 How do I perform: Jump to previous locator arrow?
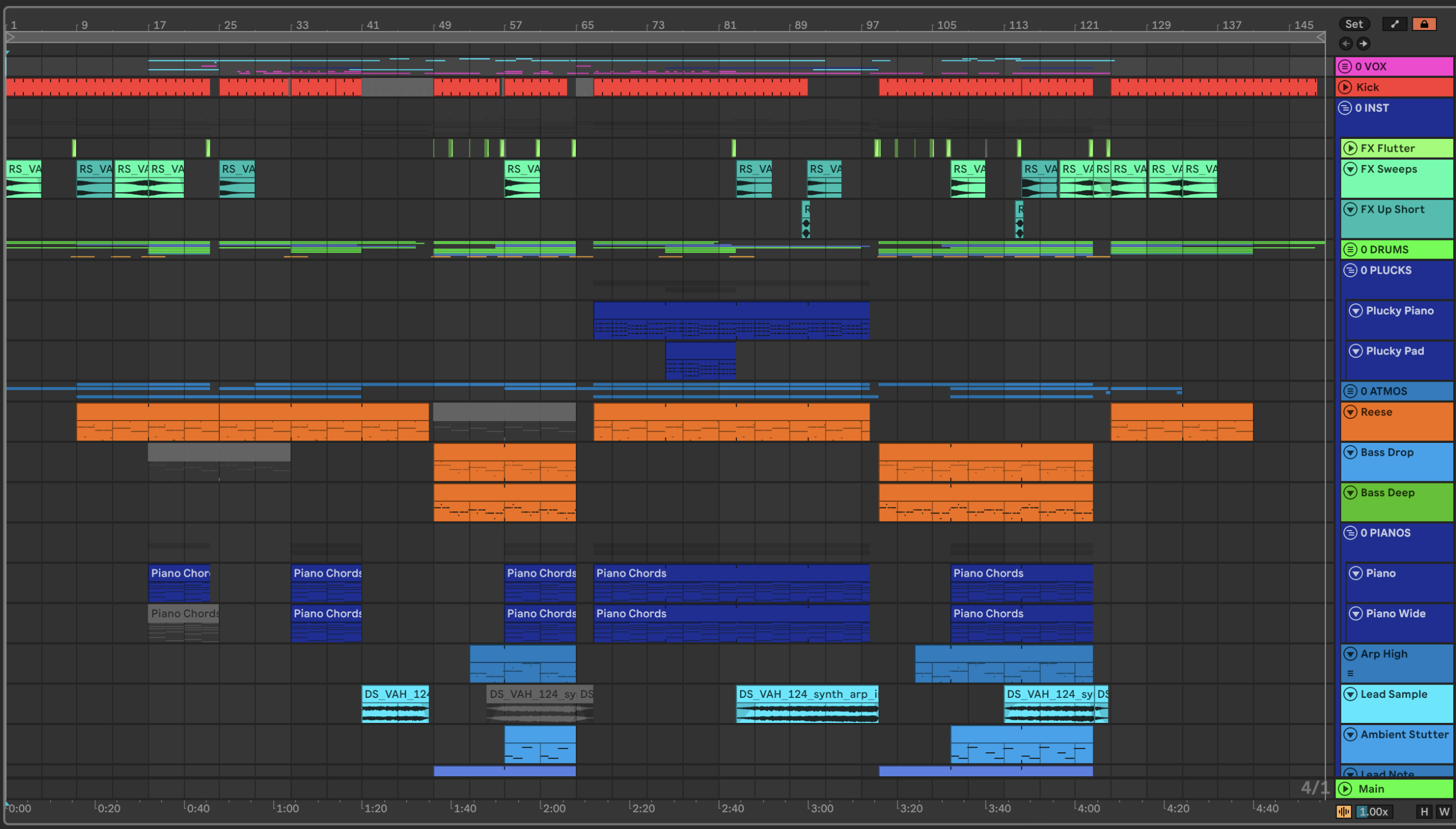(1345, 43)
